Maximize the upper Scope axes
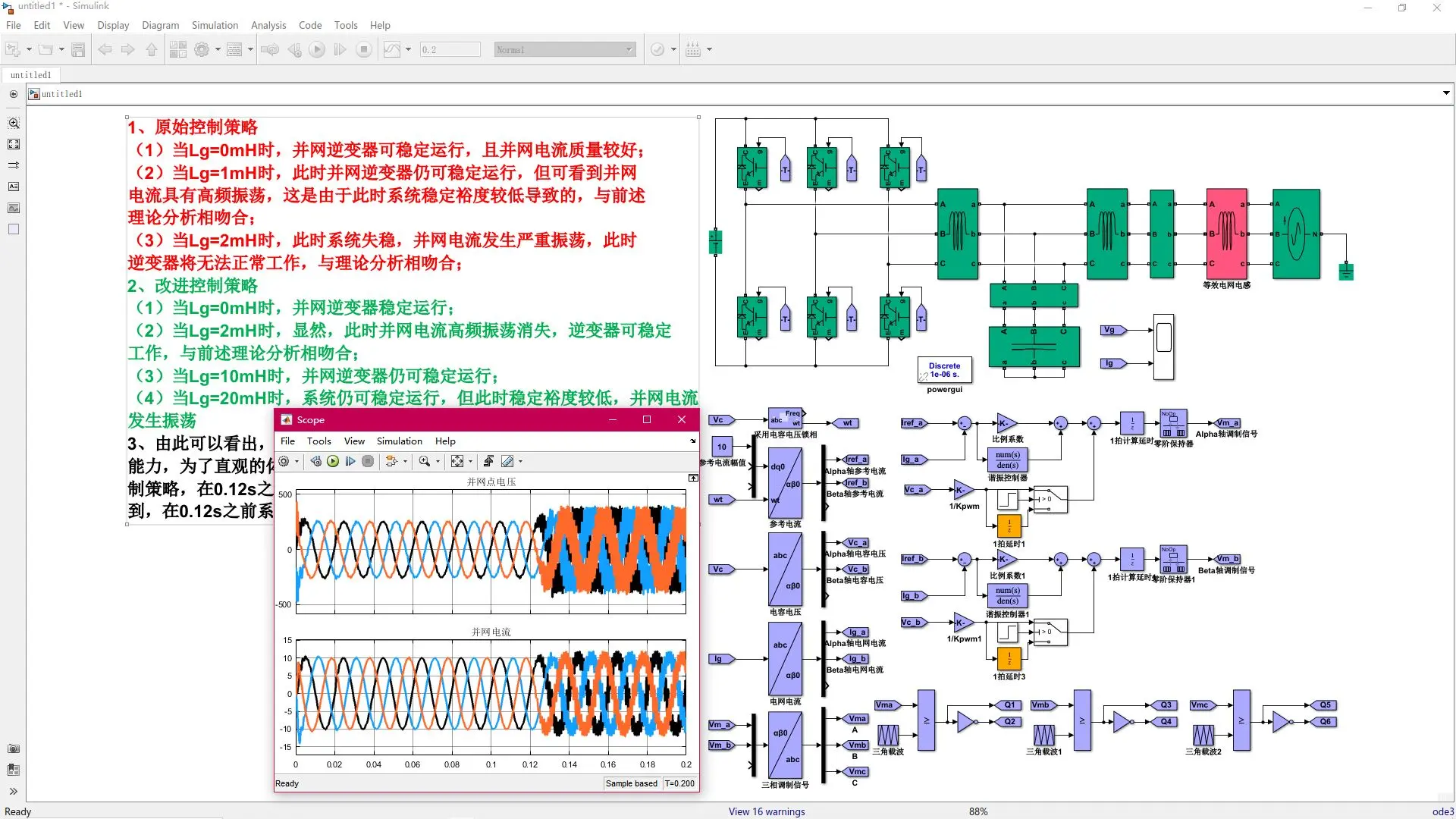Screen dimensions: 1456x819 point(693,478)
